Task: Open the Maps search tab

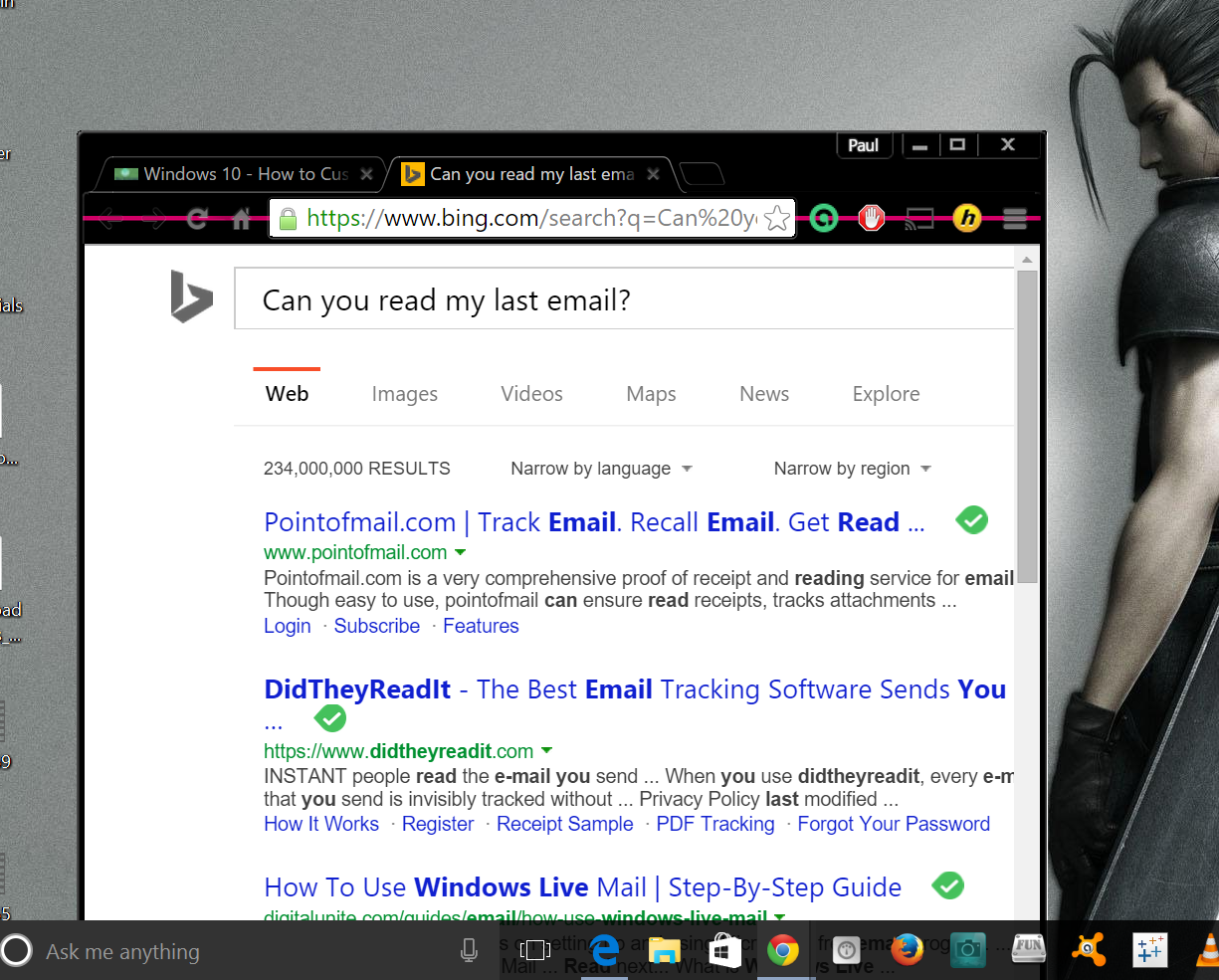Action: (651, 394)
